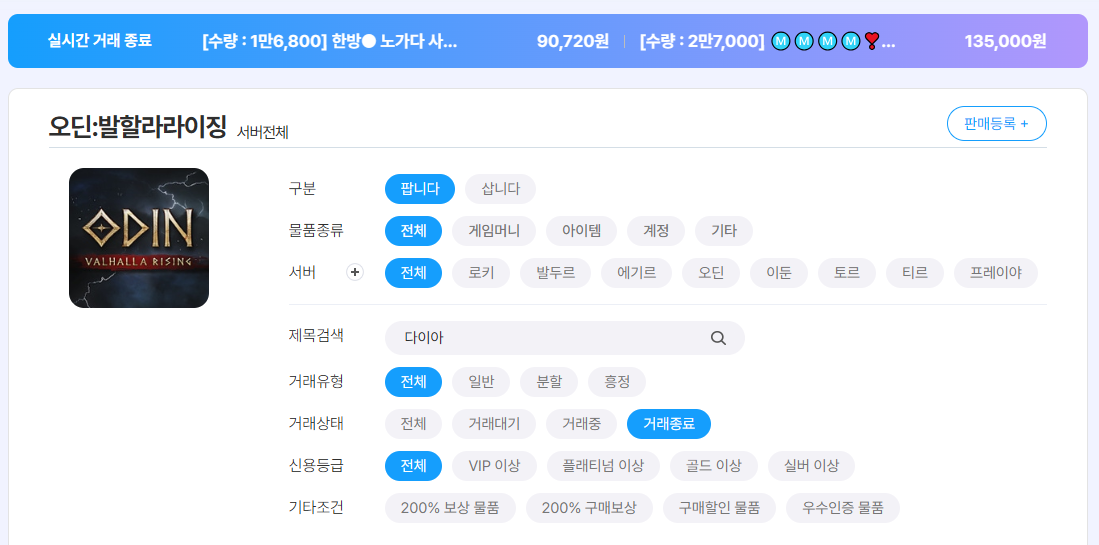
Task: Expand server list with plus icon
Action: point(355,272)
